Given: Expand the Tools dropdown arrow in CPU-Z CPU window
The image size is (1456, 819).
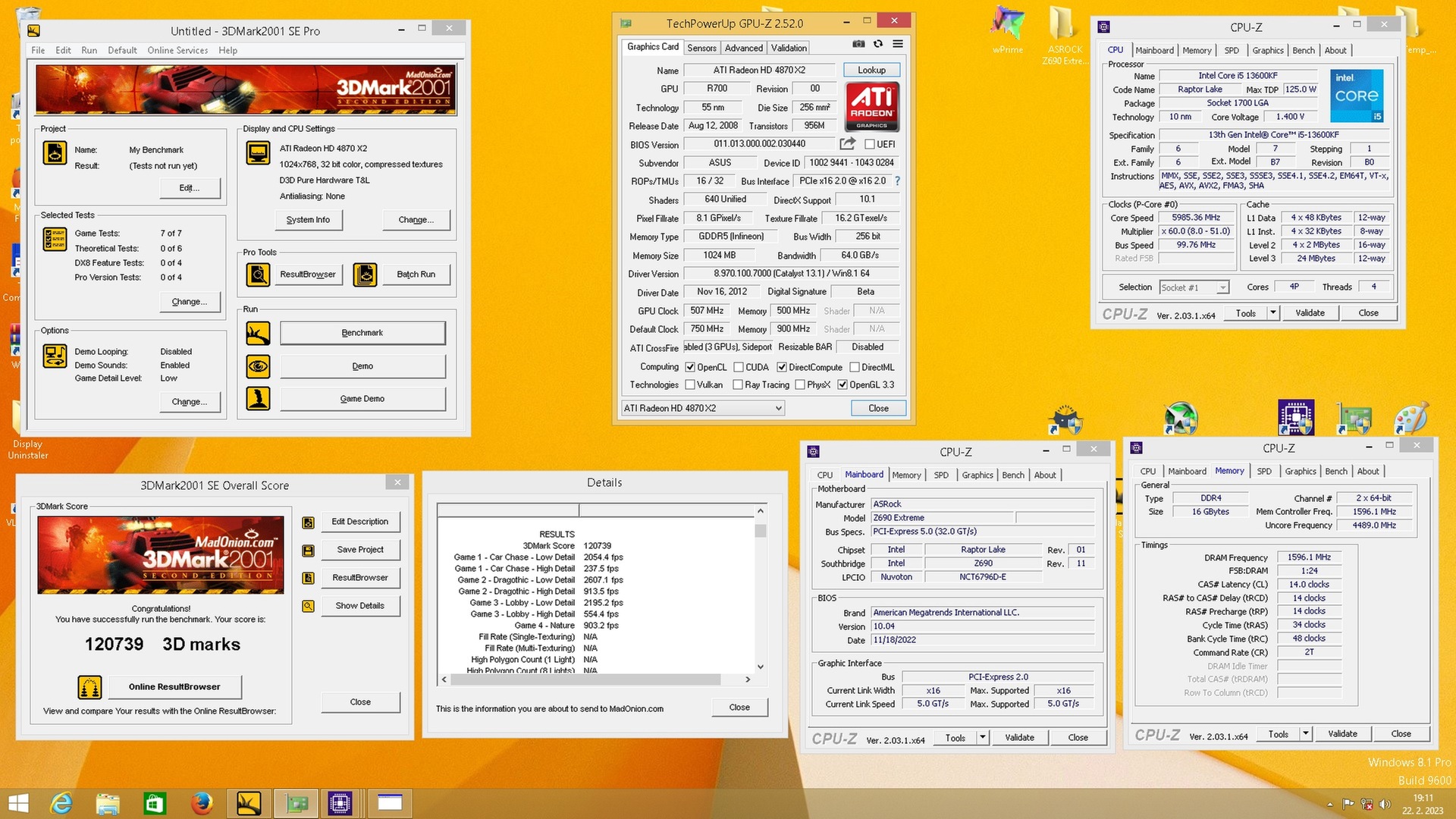Looking at the screenshot, I should [x=1273, y=312].
